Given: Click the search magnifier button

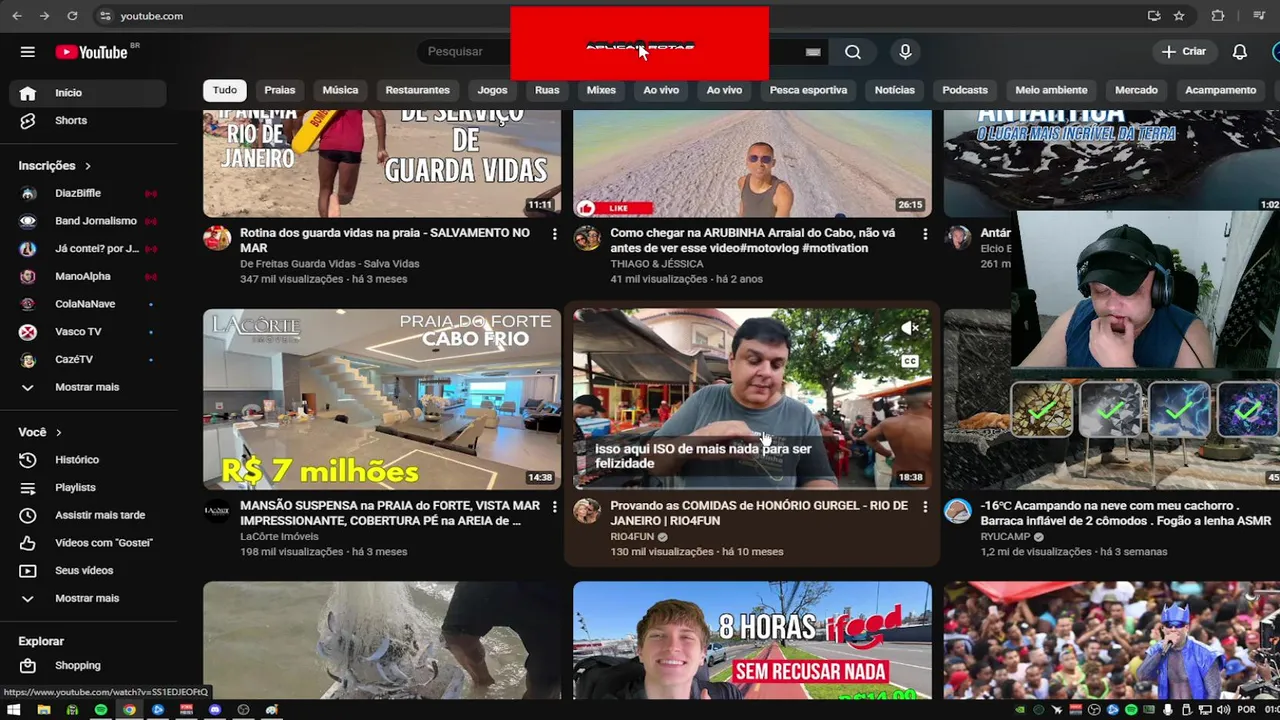Looking at the screenshot, I should [x=853, y=52].
